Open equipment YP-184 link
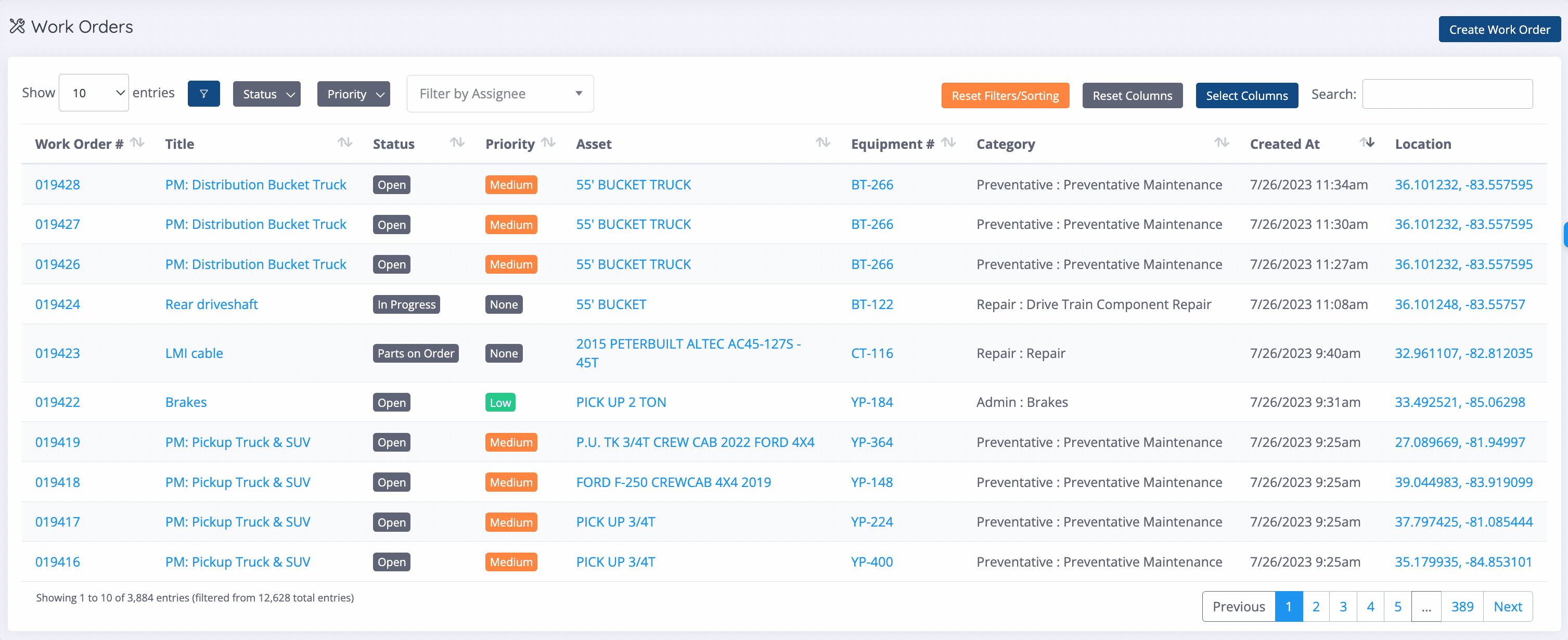This screenshot has width=1568, height=640. click(871, 402)
